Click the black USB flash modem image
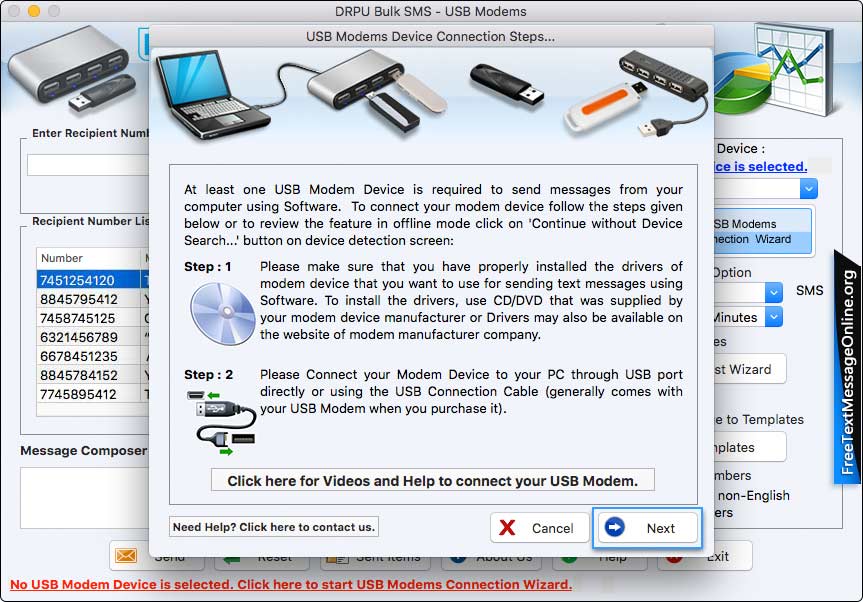Viewport: 863px width, 602px height. point(506,84)
